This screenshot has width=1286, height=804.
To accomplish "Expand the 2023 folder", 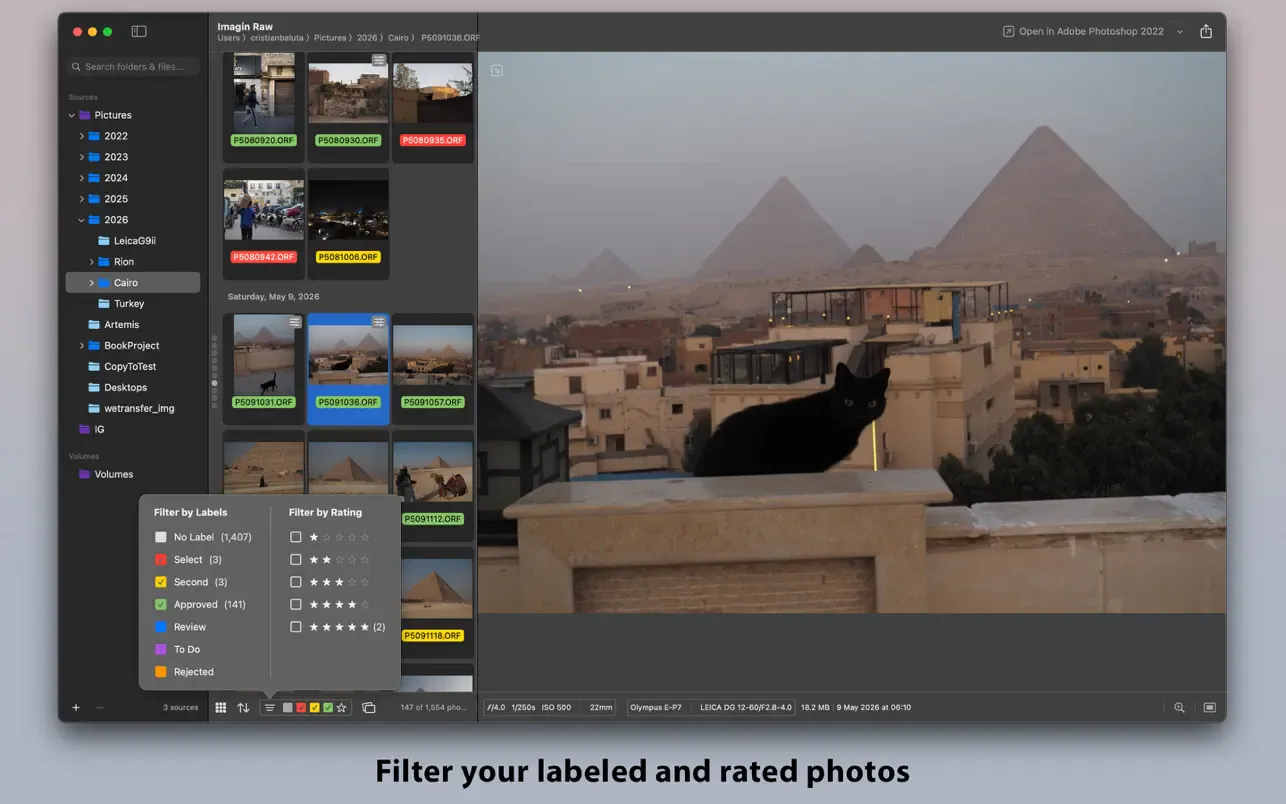I will point(81,157).
